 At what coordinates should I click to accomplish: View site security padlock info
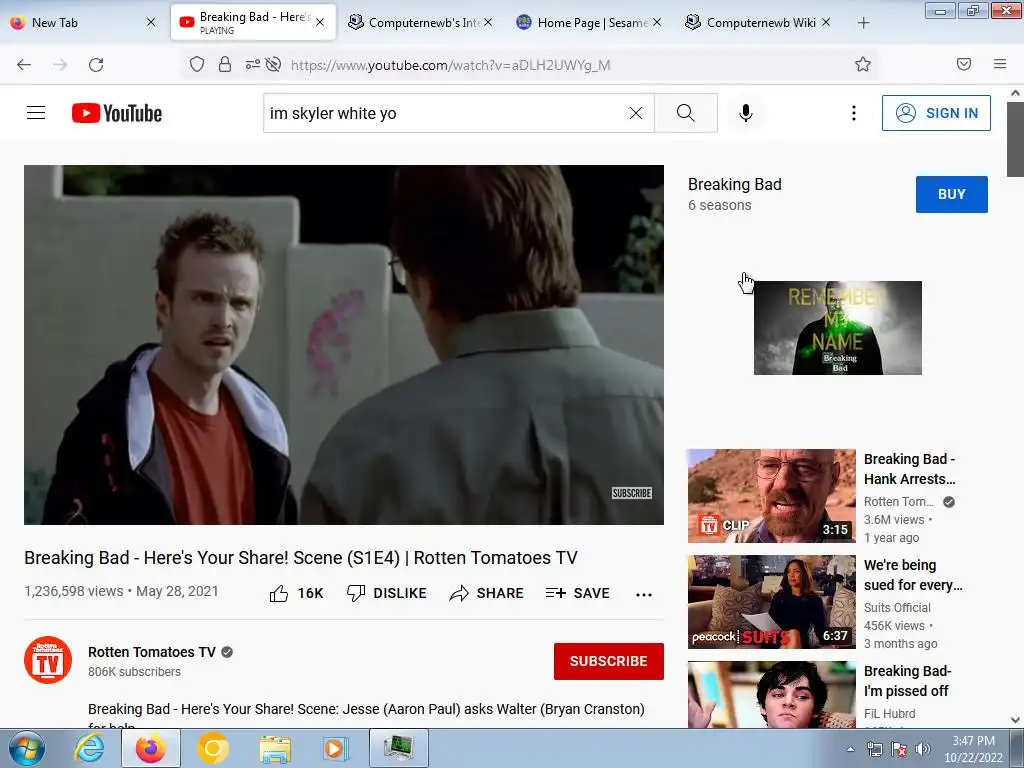click(x=225, y=64)
